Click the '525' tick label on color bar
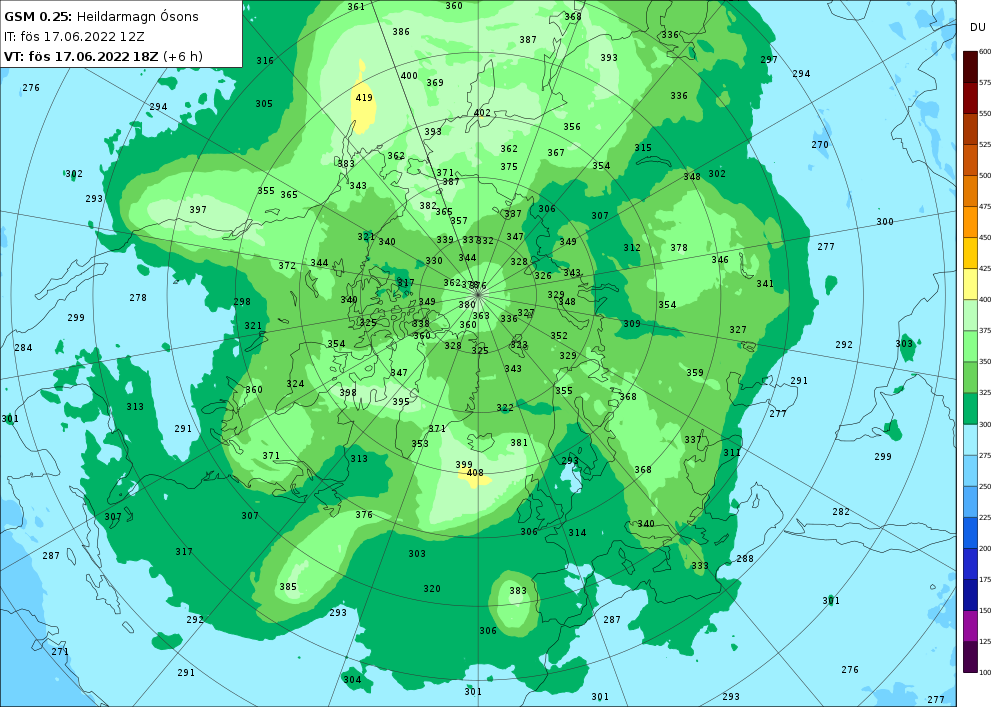The image size is (1000, 707). [985, 145]
